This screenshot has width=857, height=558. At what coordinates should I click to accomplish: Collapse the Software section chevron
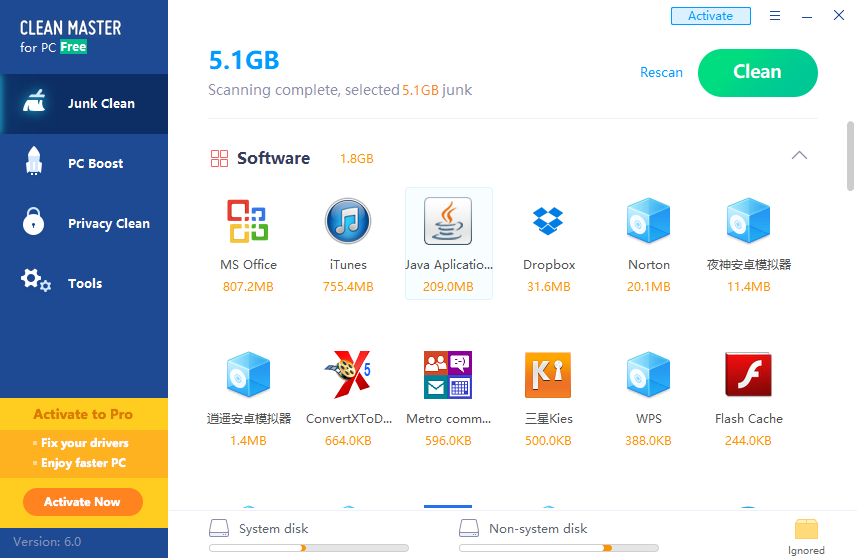799,156
